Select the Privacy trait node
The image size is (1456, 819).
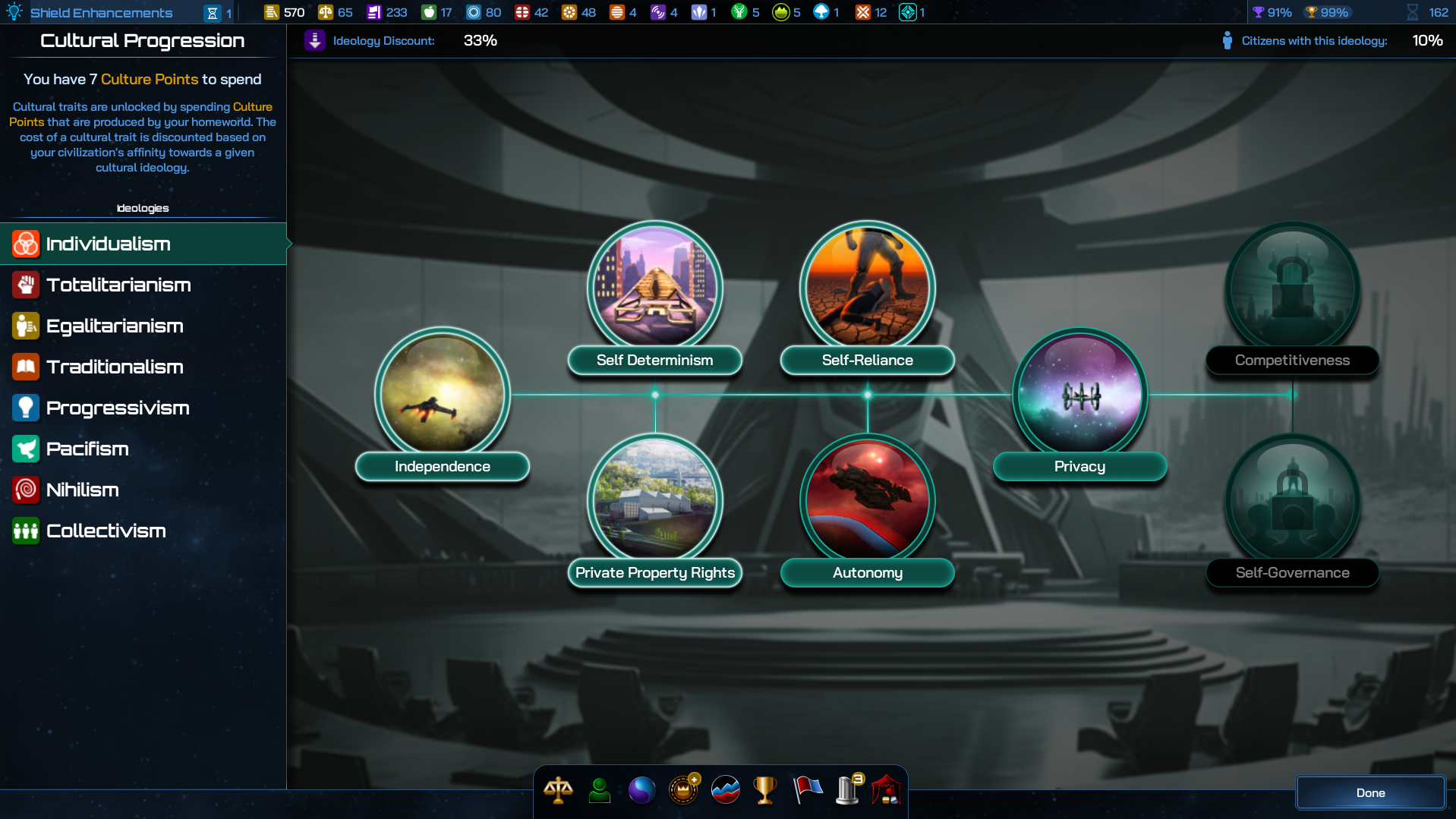click(1079, 395)
